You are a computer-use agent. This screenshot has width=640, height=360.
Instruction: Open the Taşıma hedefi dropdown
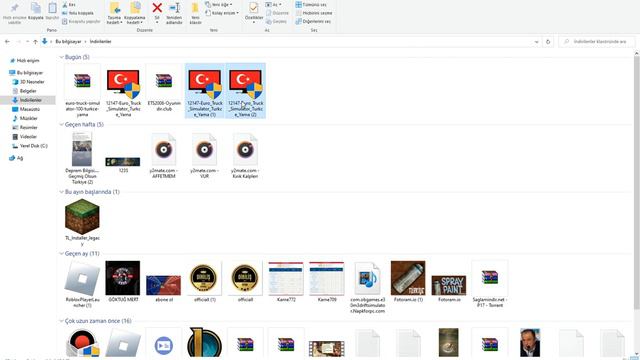click(114, 13)
